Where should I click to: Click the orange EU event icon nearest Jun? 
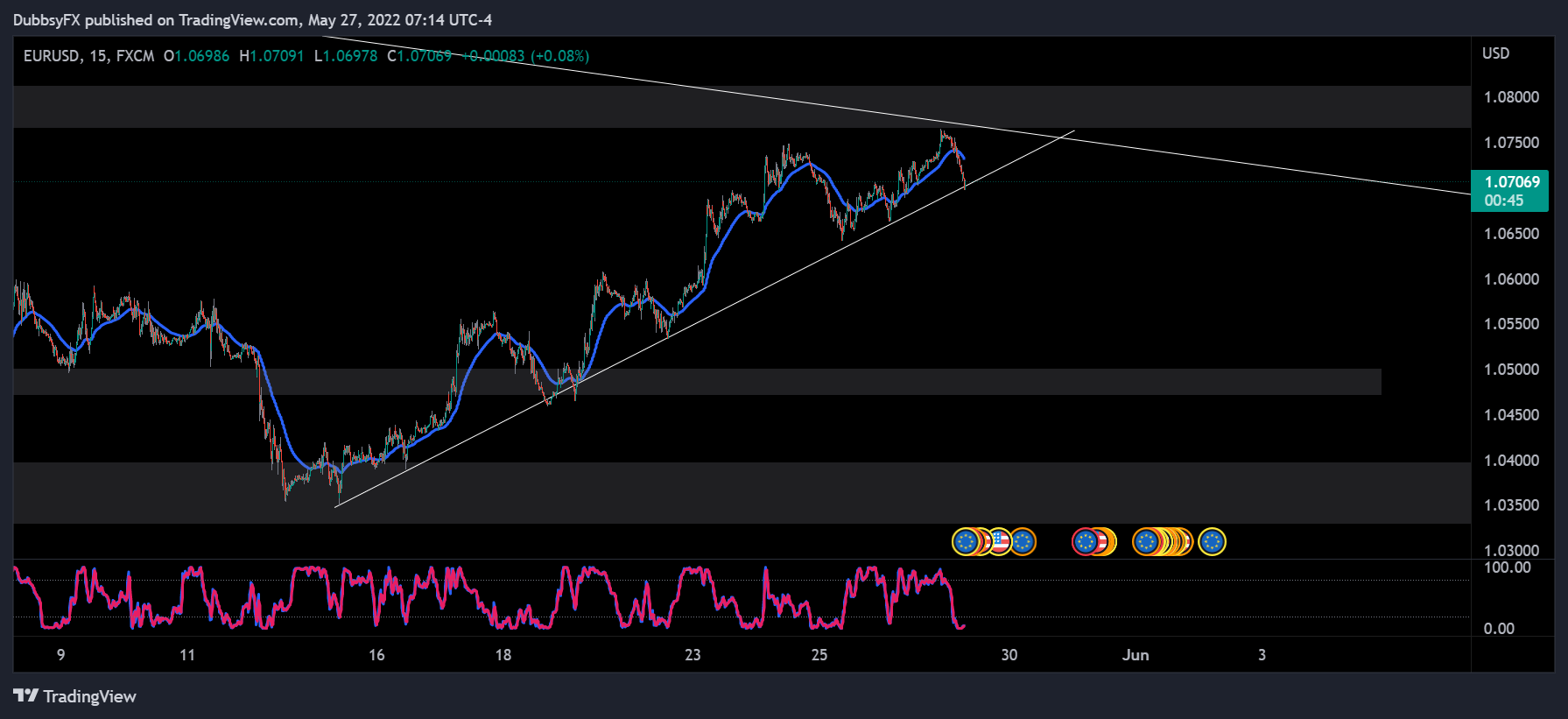point(1146,541)
